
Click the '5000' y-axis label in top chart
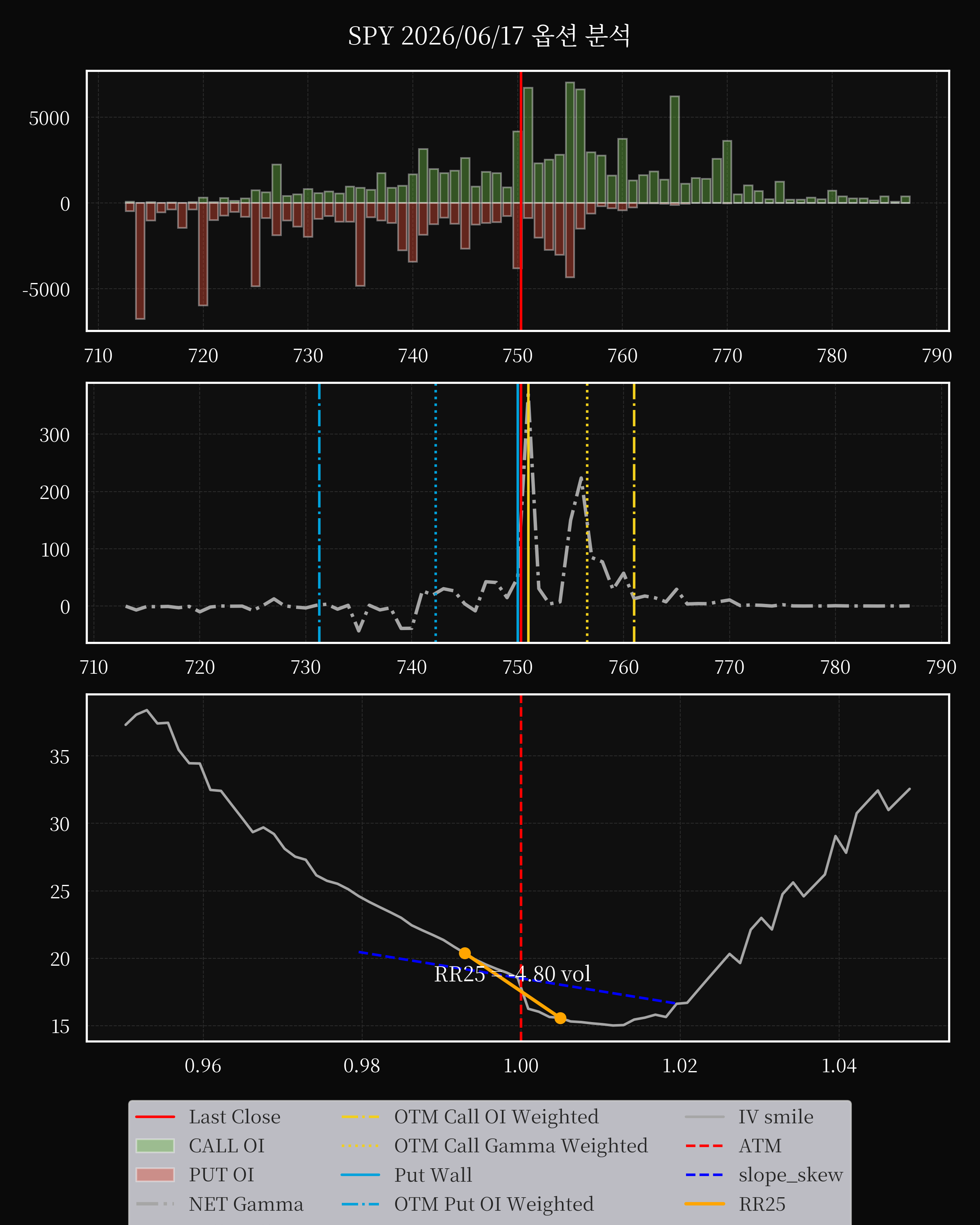point(49,118)
